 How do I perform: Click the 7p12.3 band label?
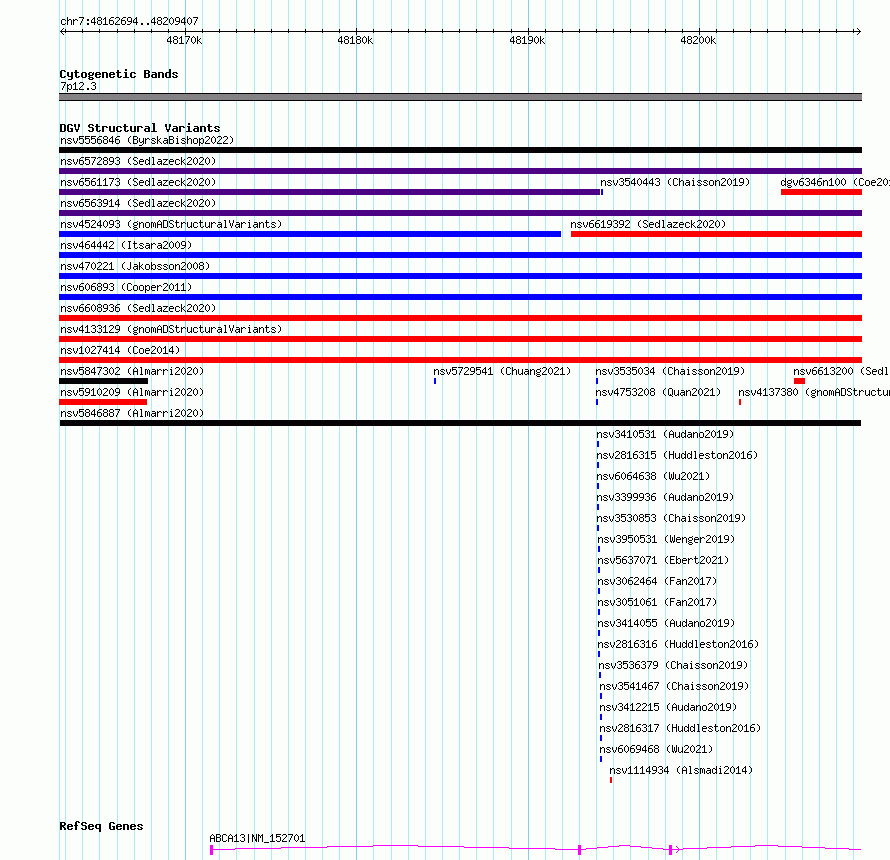[78, 86]
